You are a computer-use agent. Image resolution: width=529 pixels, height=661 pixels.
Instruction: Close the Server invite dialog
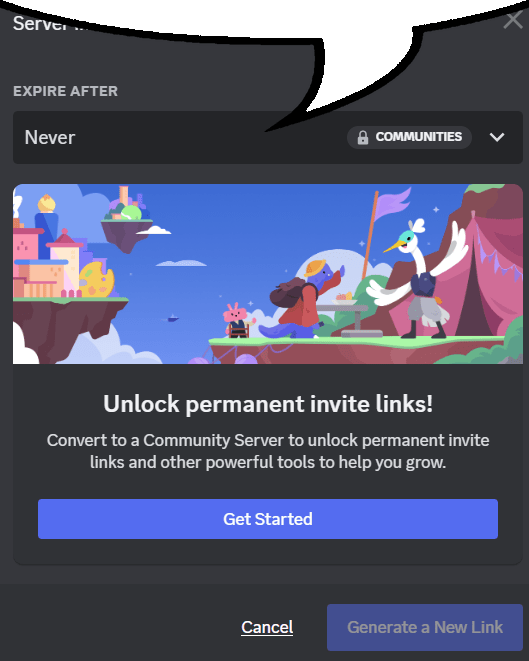click(x=513, y=20)
